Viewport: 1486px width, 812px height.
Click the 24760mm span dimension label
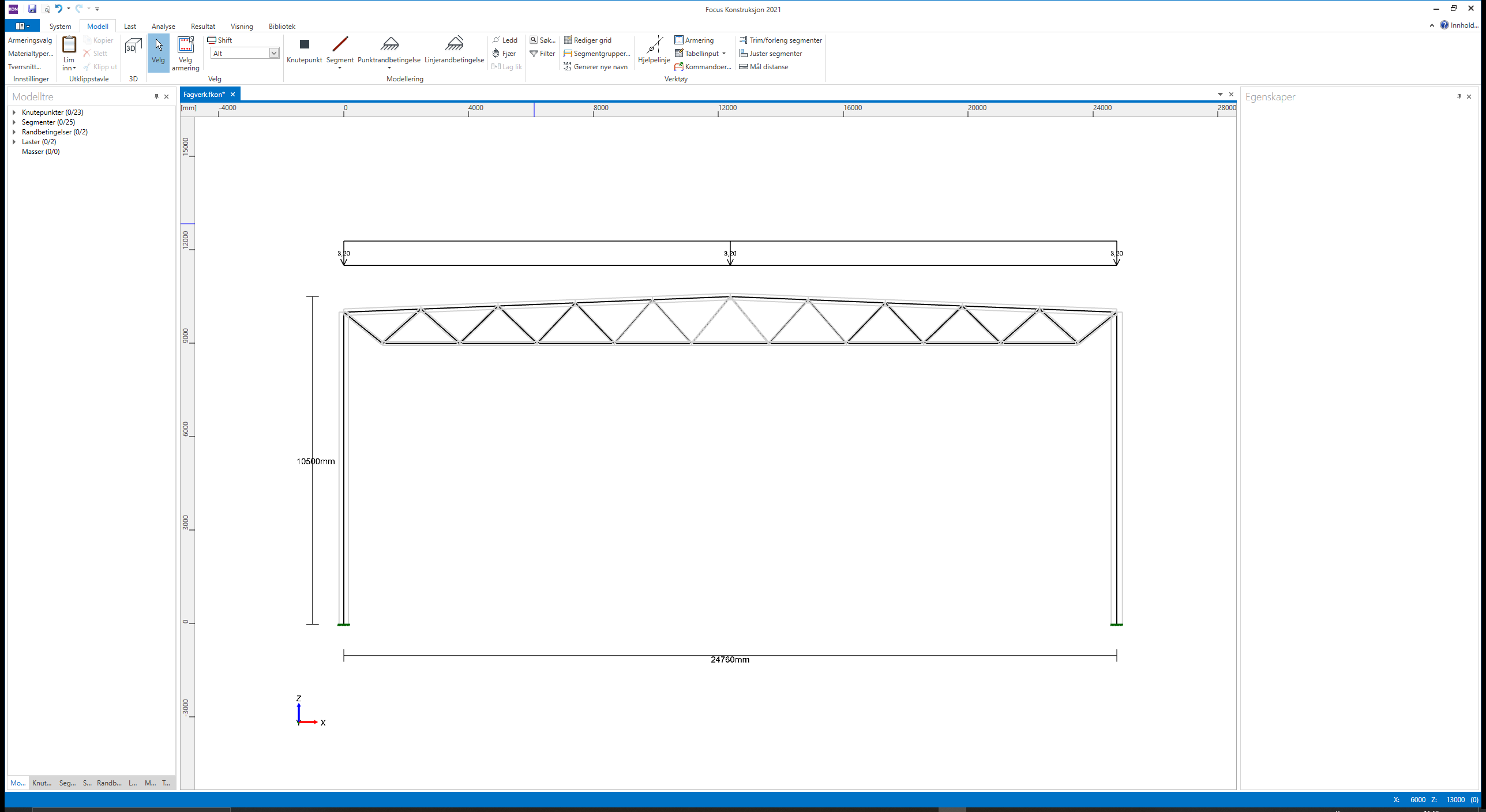click(x=730, y=660)
